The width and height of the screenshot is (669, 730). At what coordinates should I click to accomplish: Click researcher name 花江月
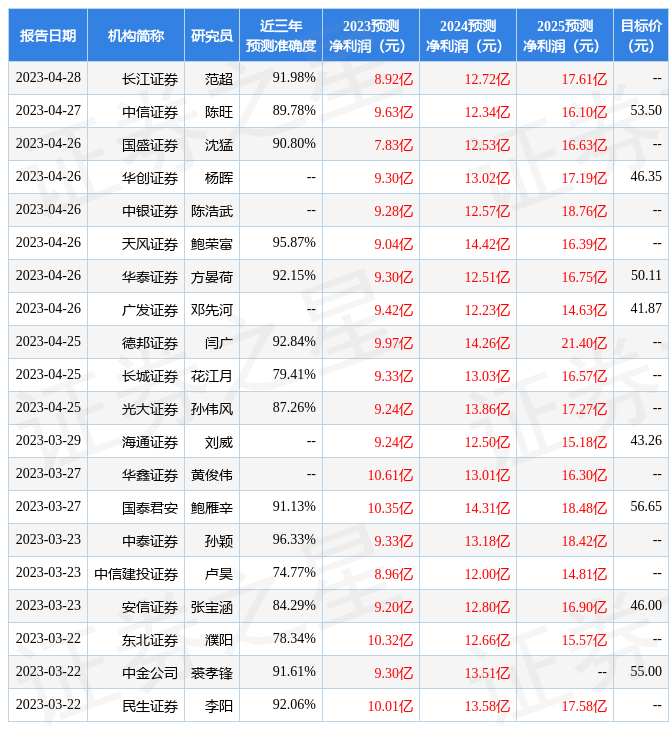click(212, 376)
